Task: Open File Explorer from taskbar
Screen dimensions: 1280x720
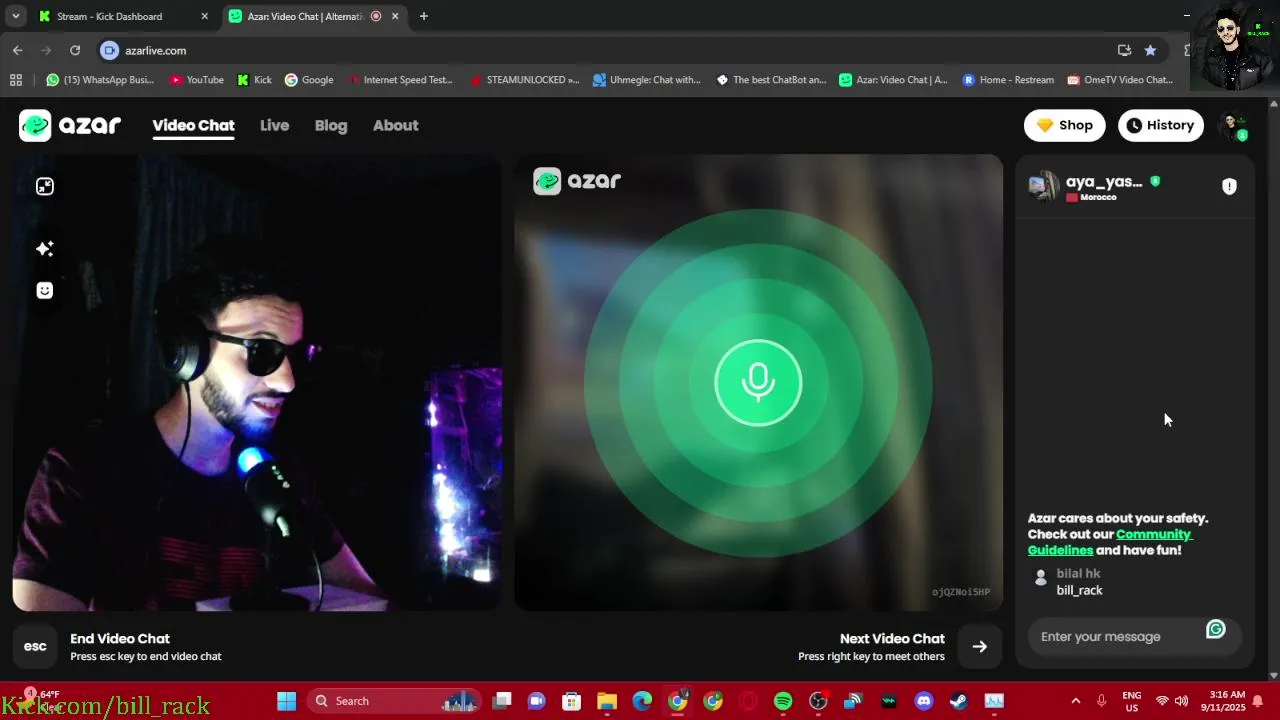Action: click(607, 701)
